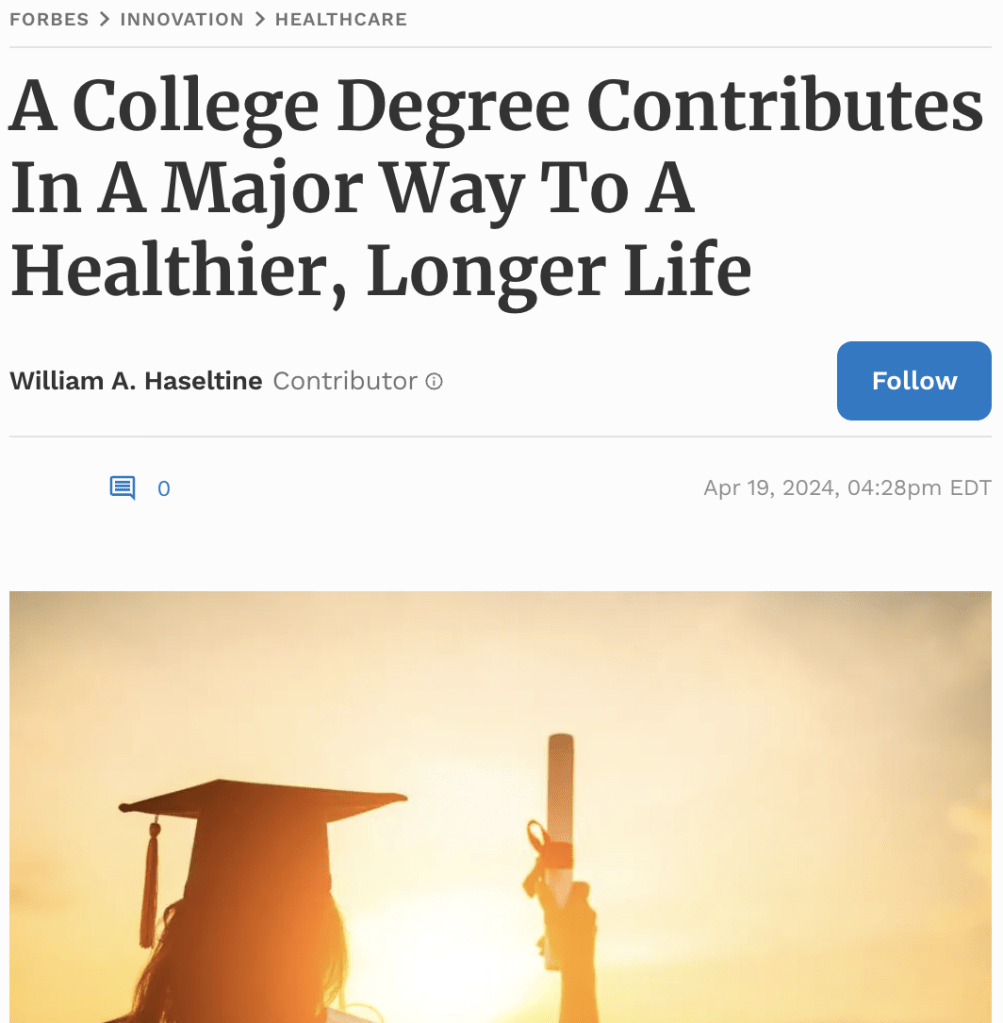Click the chevron after FORBES breadcrumb
The height and width of the screenshot is (1023, 1003).
104,19
